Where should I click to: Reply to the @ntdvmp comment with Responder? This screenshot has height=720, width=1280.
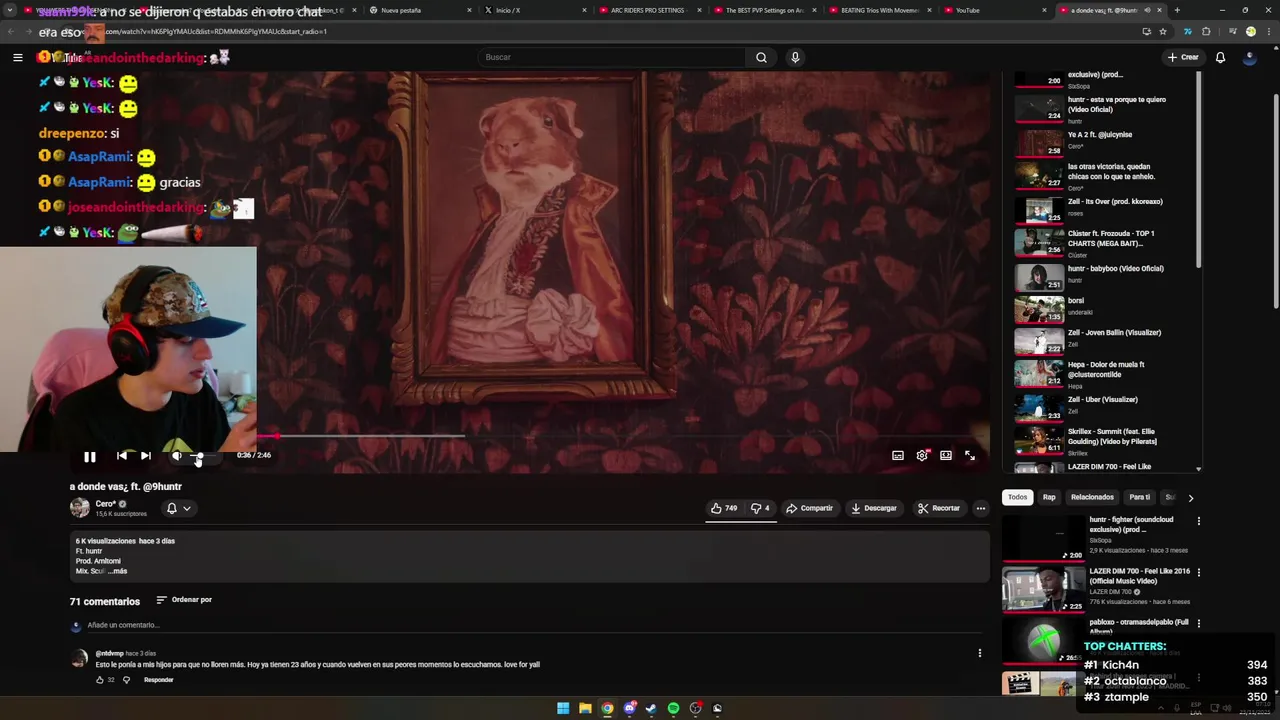158,680
